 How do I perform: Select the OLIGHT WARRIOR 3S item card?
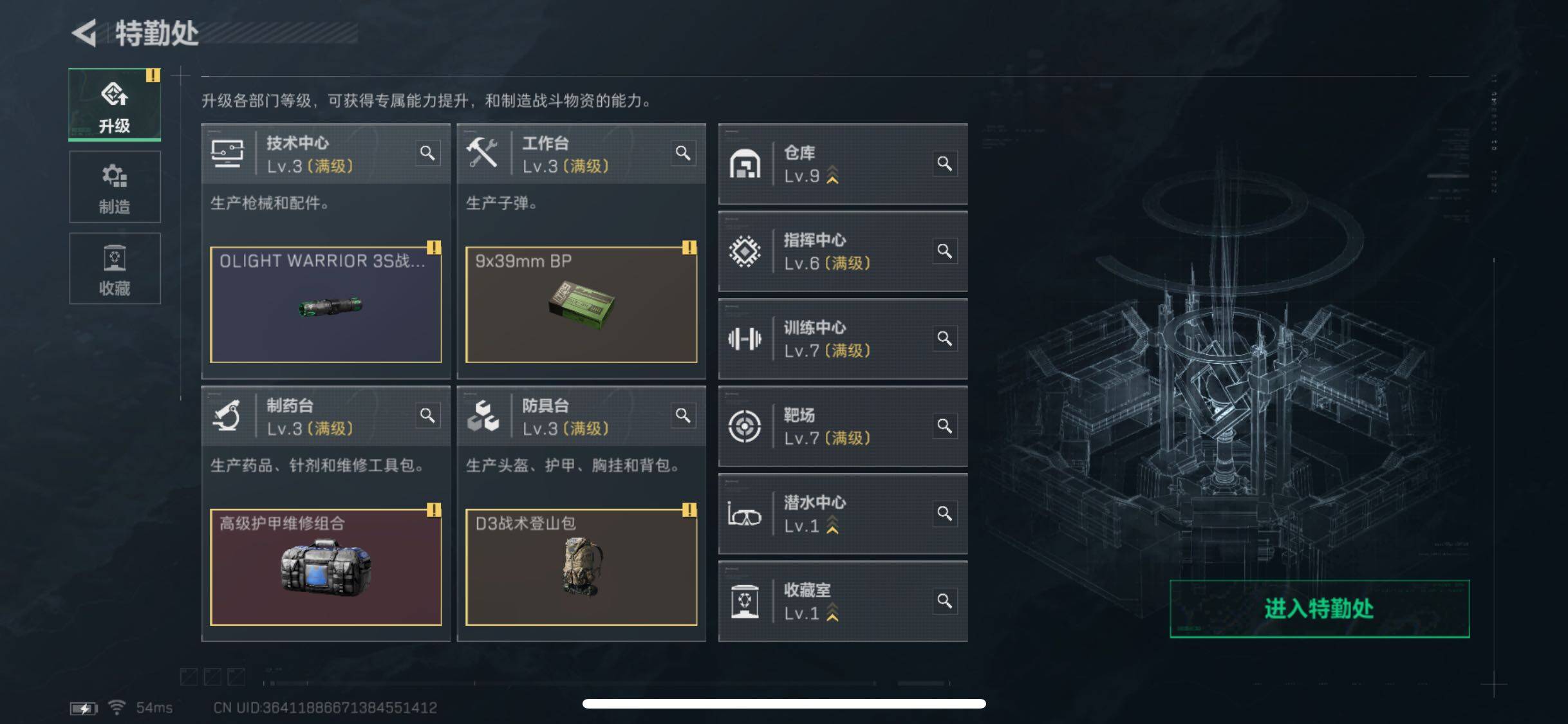[326, 305]
